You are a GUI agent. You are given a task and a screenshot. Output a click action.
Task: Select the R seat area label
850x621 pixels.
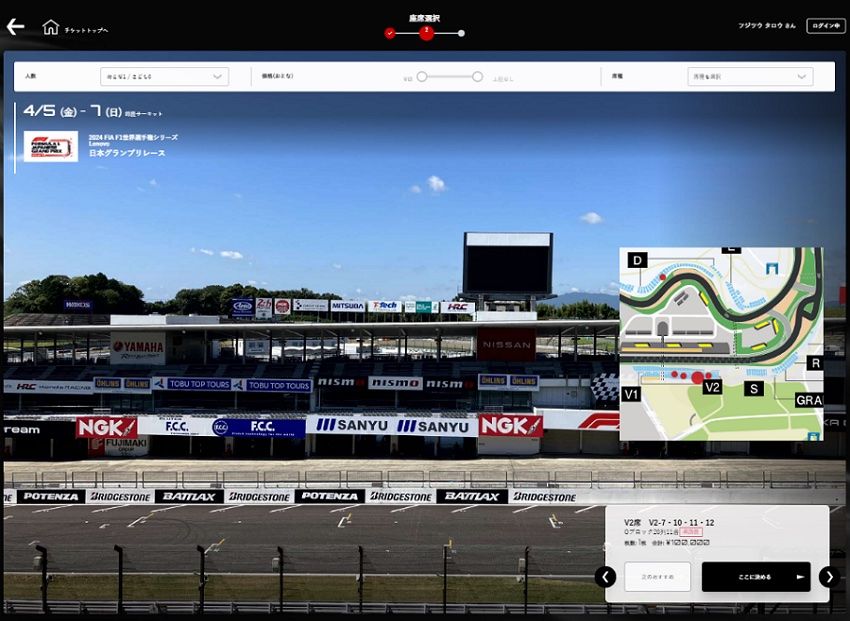tap(815, 363)
